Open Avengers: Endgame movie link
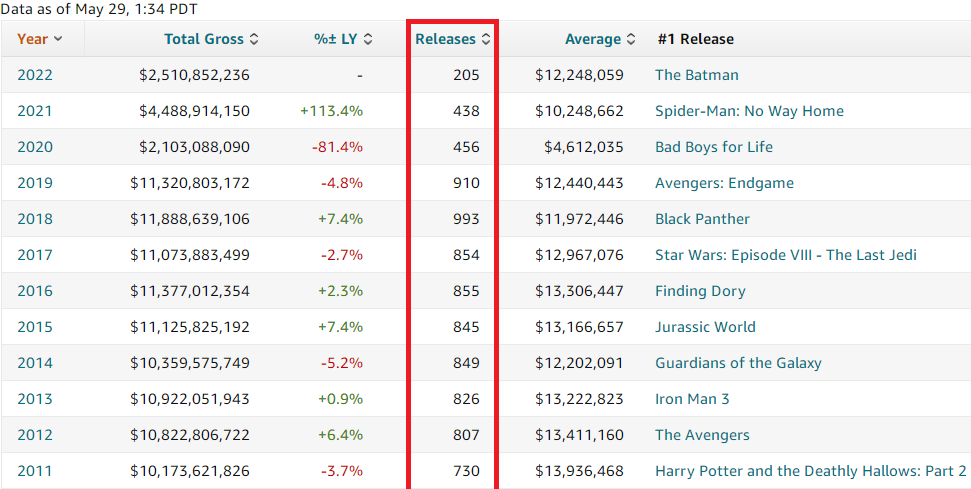Screen dimensions: 971x489 pos(724,183)
